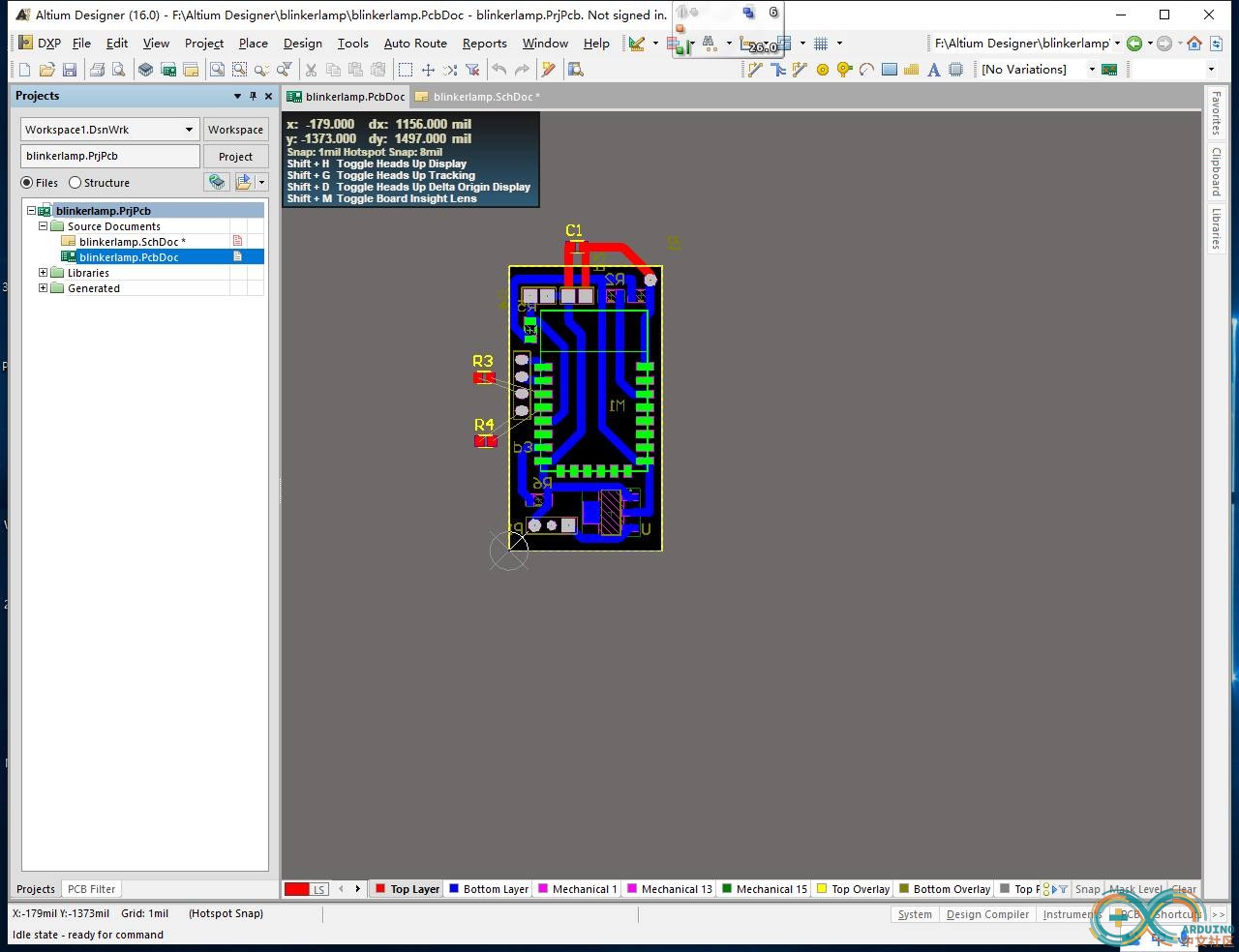The height and width of the screenshot is (952, 1239).
Task: Open the Reports menu
Action: [x=485, y=44]
